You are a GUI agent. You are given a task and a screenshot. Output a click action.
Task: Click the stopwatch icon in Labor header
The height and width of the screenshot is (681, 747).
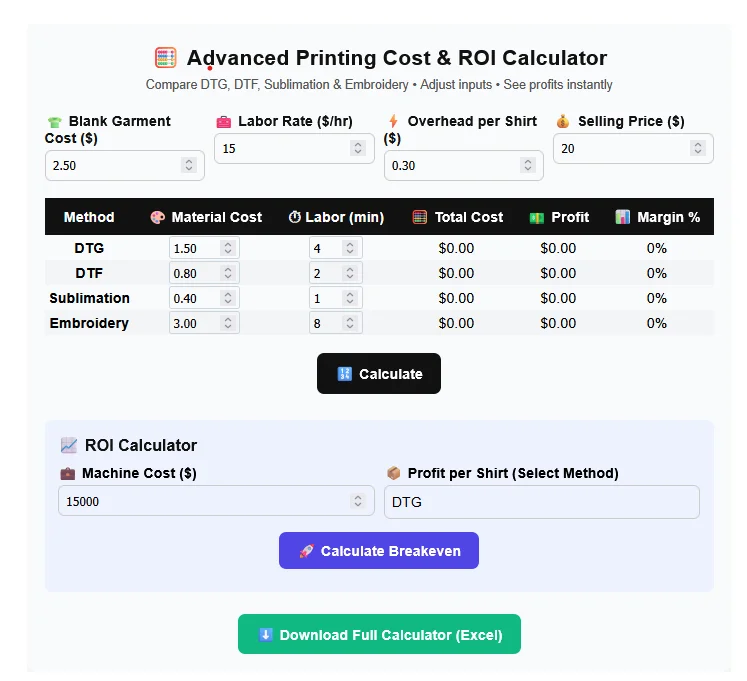pyautogui.click(x=295, y=217)
